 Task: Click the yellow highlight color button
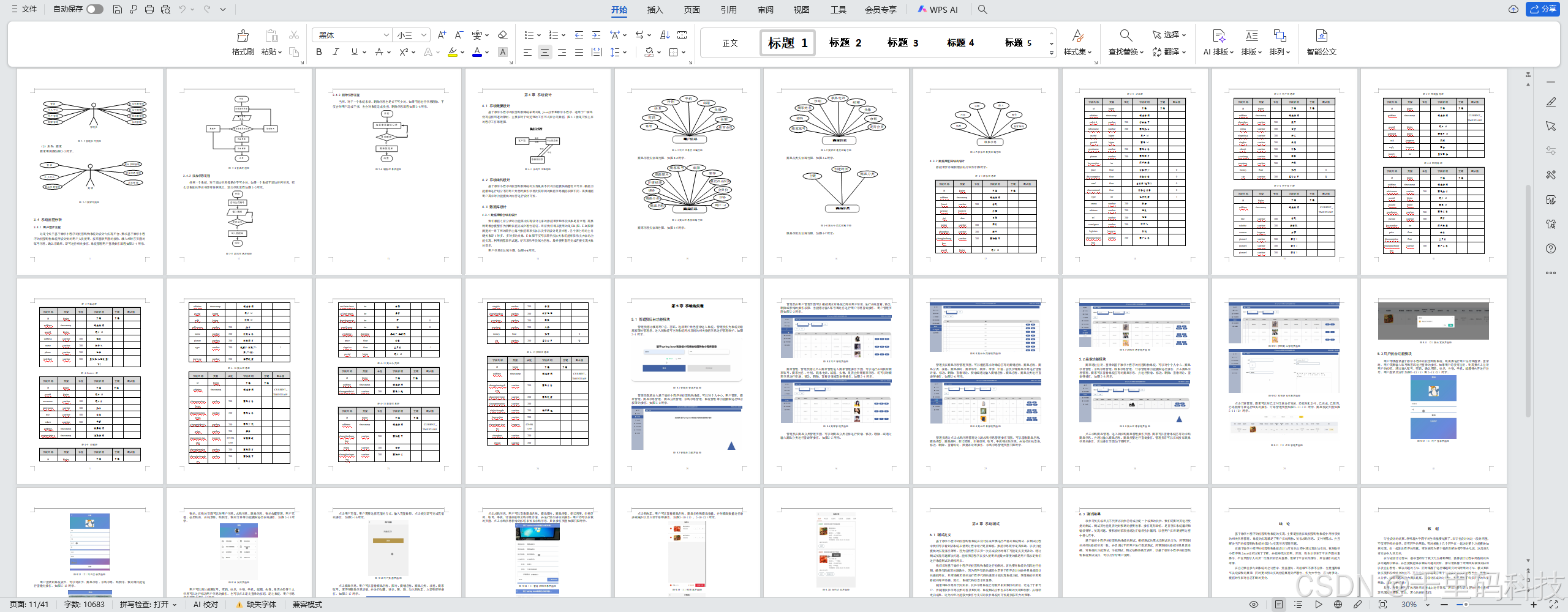click(x=453, y=52)
